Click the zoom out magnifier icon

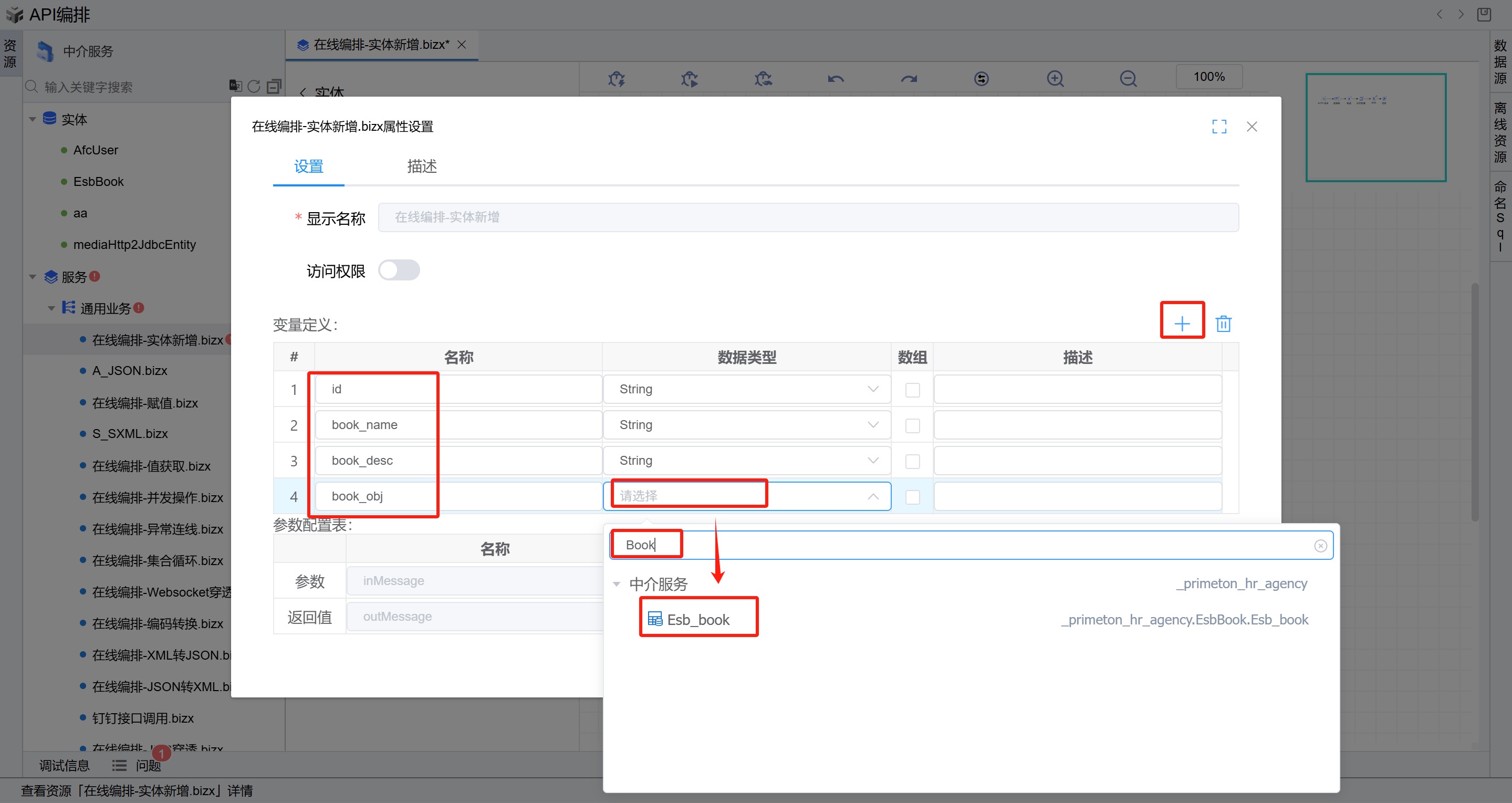coord(1128,78)
